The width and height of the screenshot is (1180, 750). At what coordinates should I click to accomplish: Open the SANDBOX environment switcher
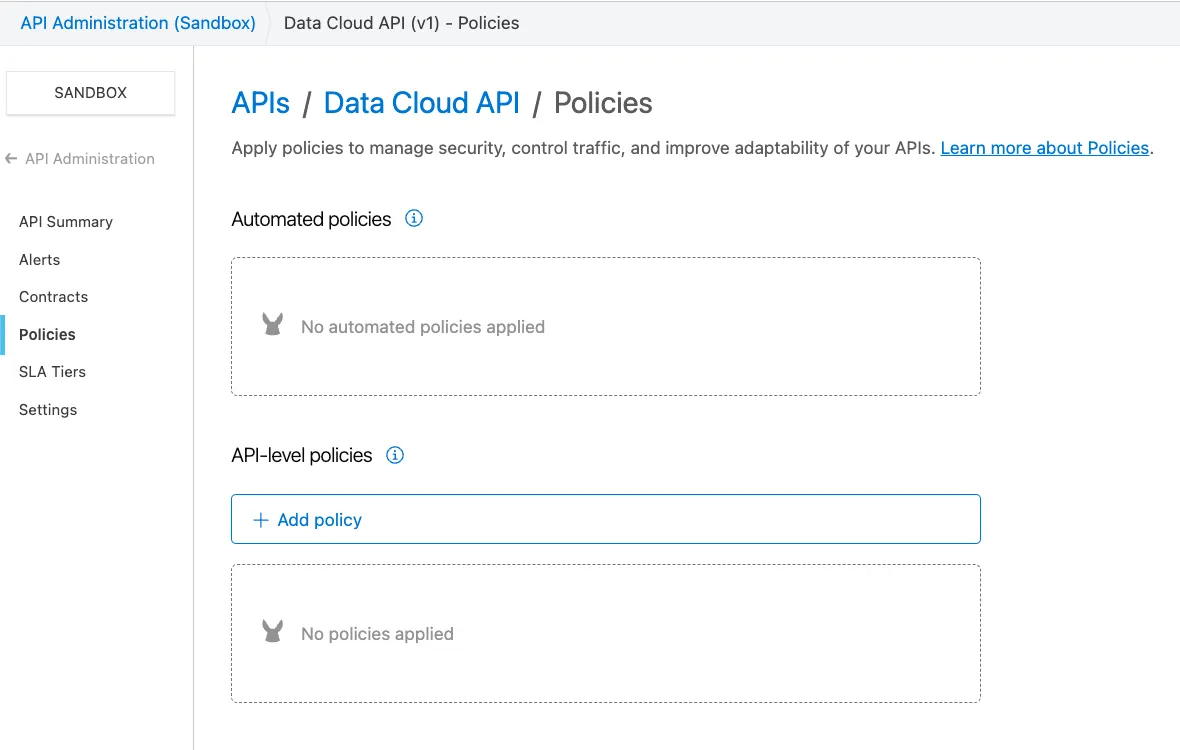90,93
